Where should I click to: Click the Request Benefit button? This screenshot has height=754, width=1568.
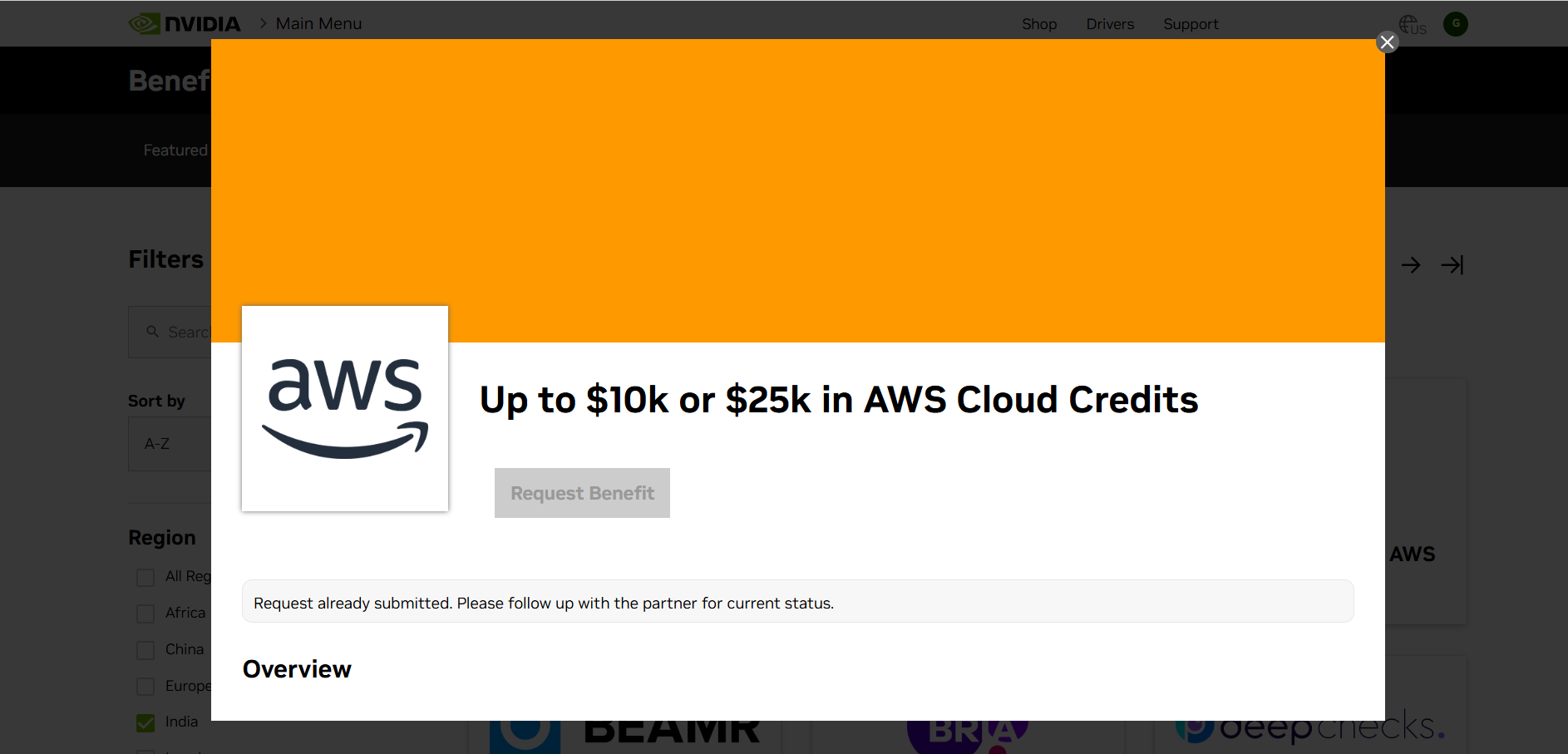click(x=582, y=492)
